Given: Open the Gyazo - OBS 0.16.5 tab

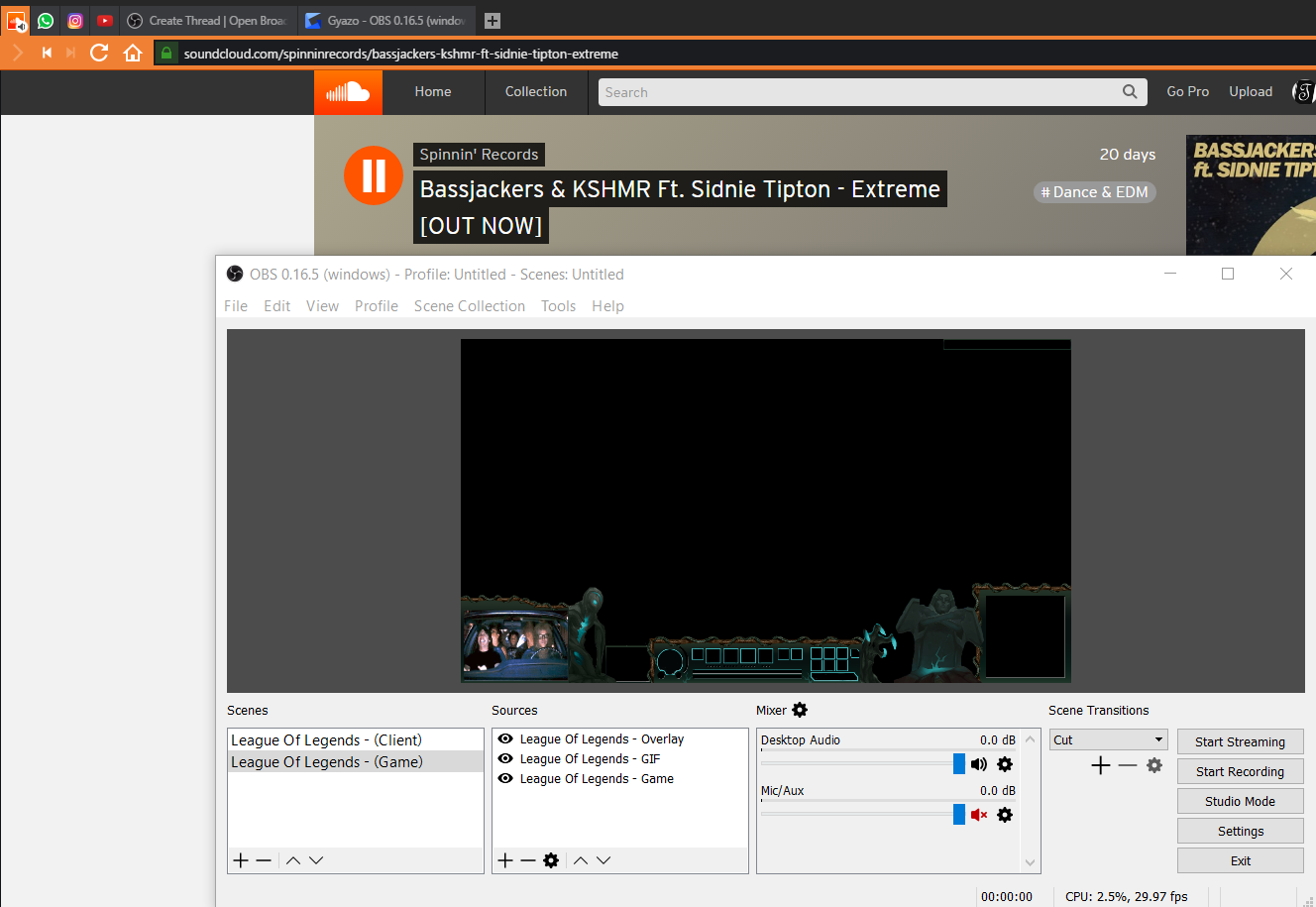Looking at the screenshot, I should [386, 20].
